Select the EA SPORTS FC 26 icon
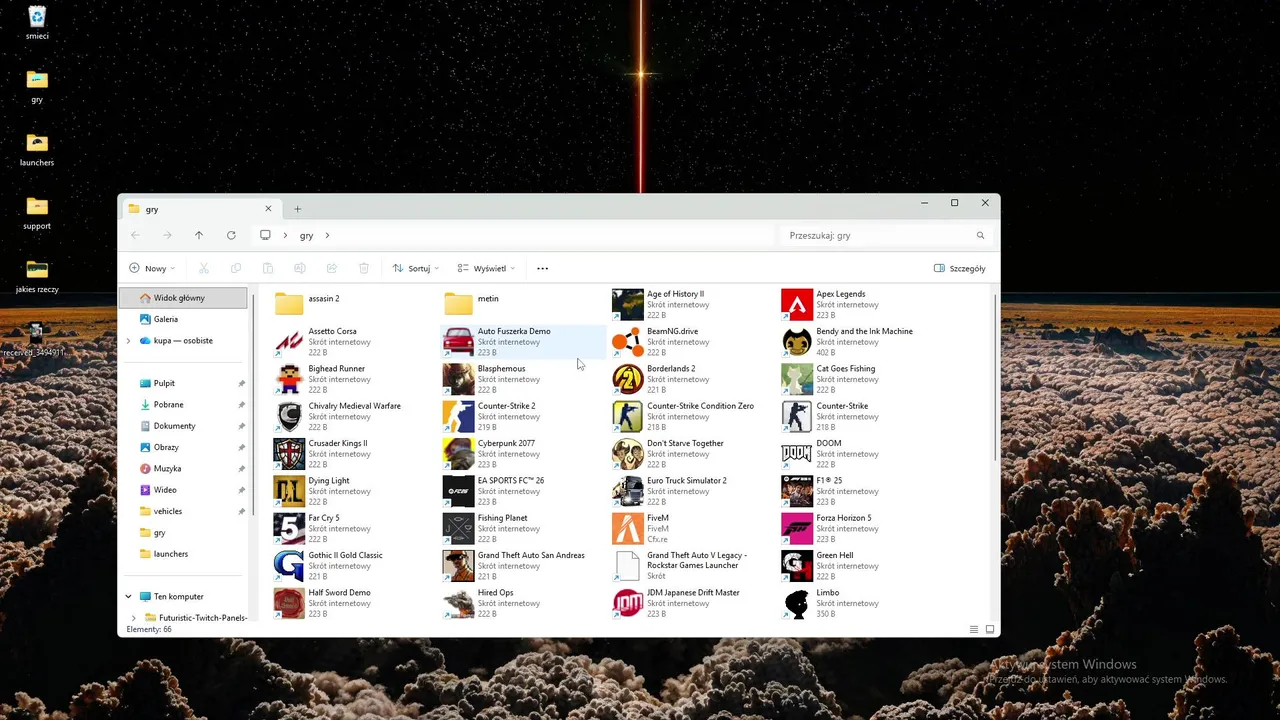Image resolution: width=1280 pixels, height=720 pixels. (458, 491)
